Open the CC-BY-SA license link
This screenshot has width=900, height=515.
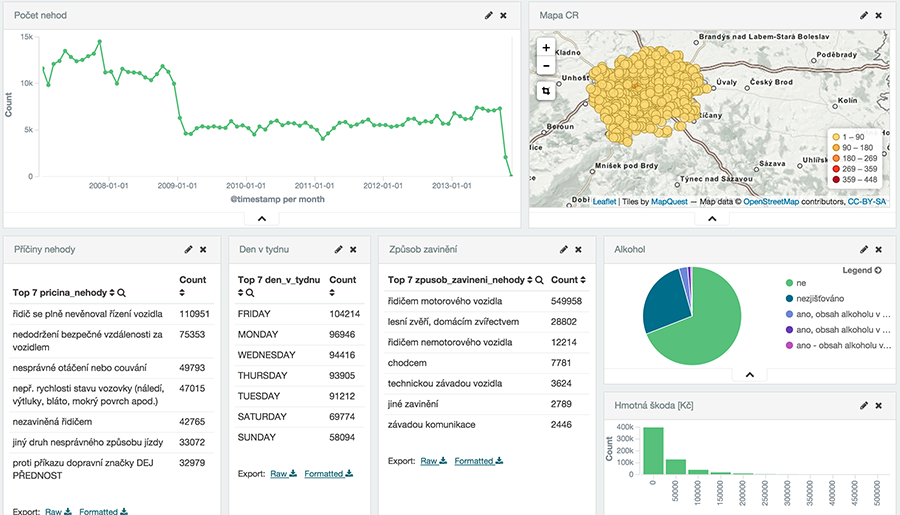click(867, 202)
